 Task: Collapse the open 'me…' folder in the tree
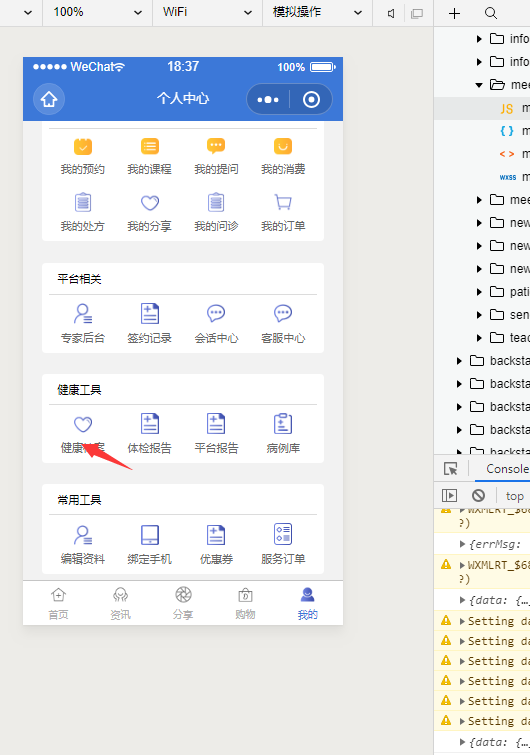tap(479, 85)
